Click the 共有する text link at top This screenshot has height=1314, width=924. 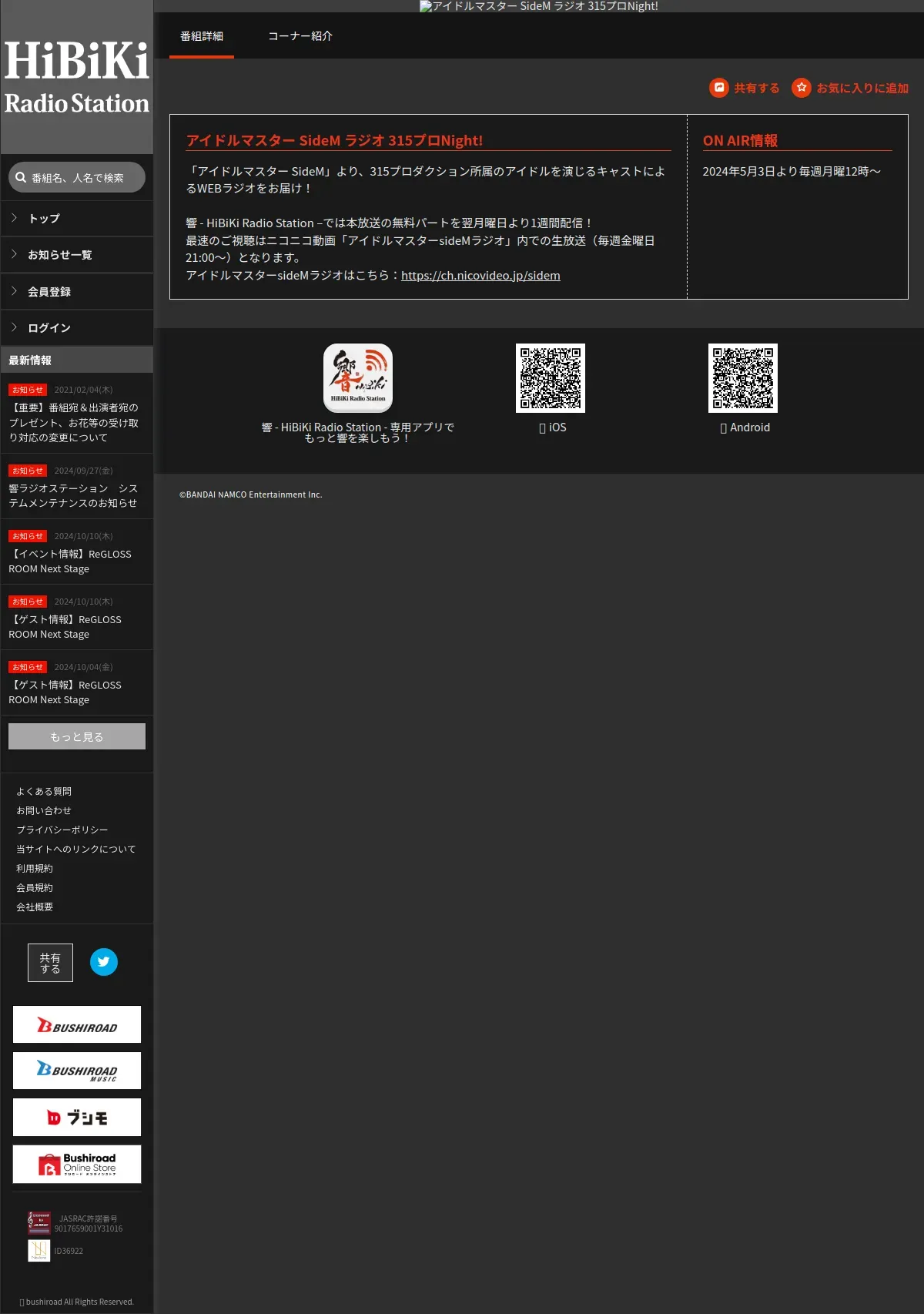(756, 89)
